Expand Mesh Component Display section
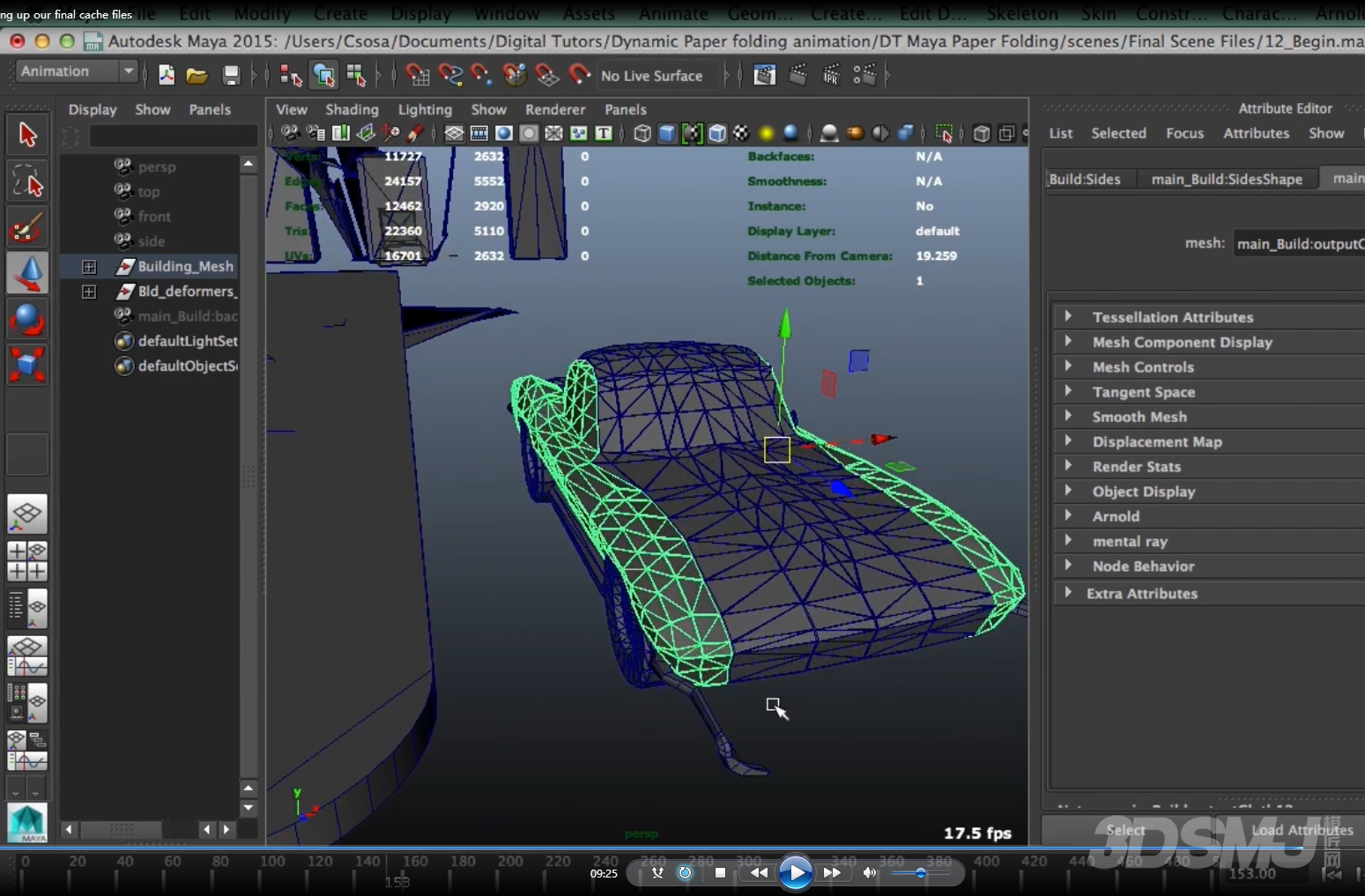1365x896 pixels. coord(1068,341)
